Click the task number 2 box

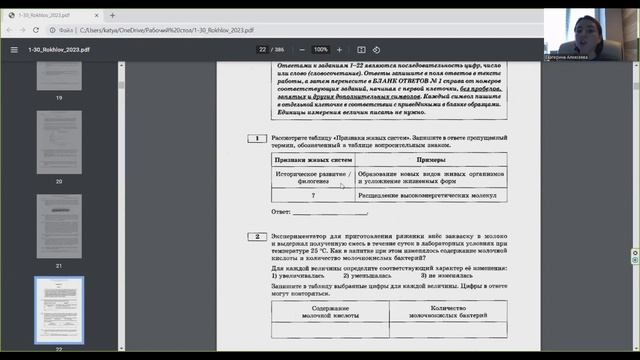pos(257,237)
